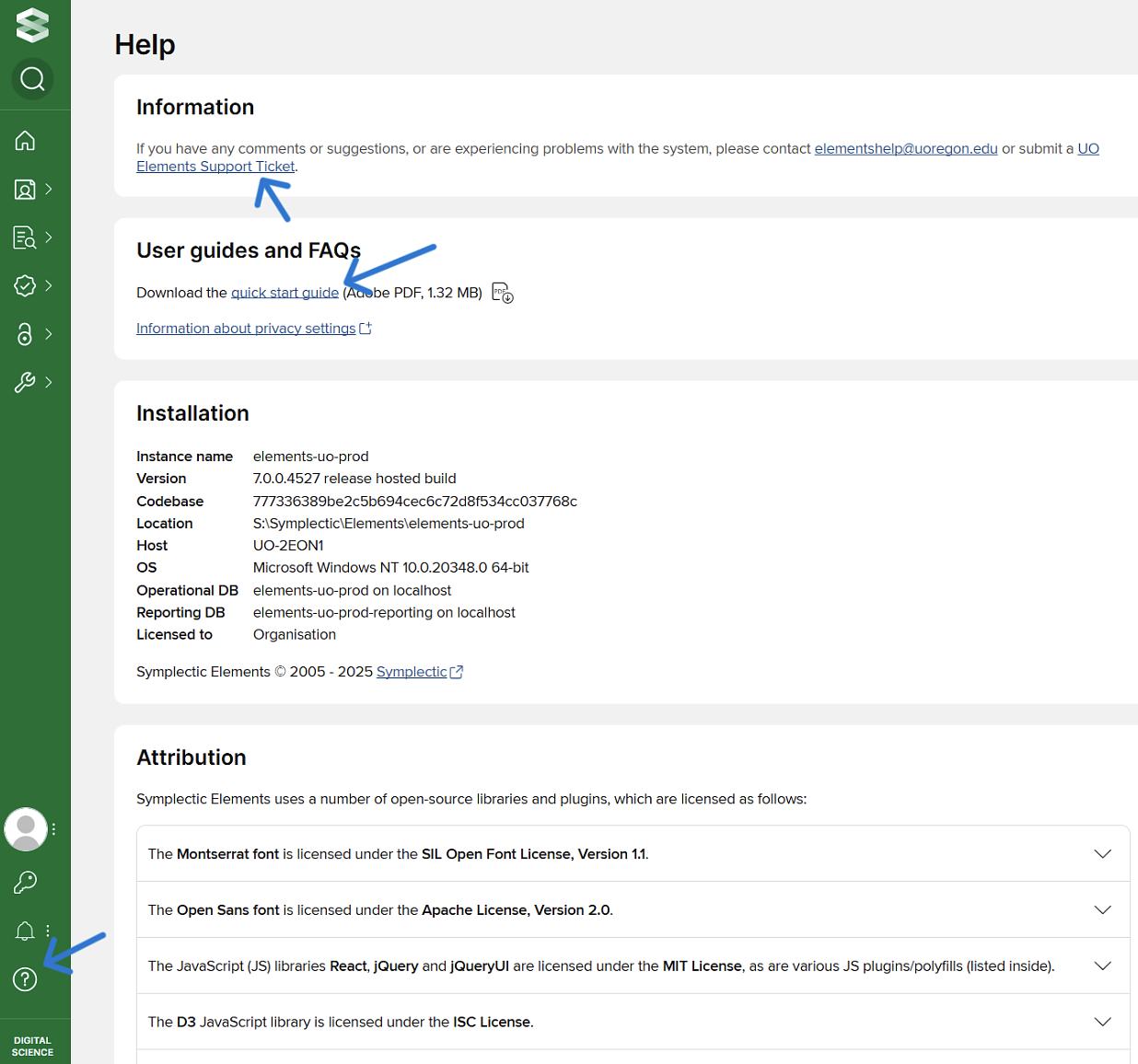Click the open padlock sidebar icon
Image resolution: width=1138 pixels, height=1064 pixels.
click(x=25, y=334)
